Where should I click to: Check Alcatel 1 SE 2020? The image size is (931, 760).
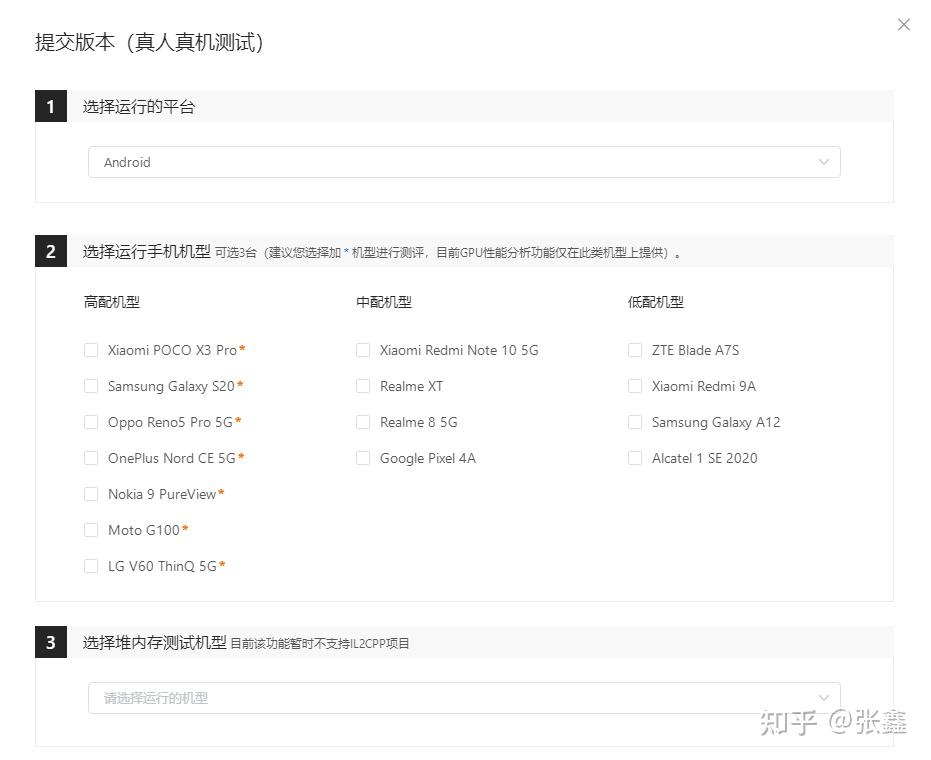pyautogui.click(x=635, y=458)
